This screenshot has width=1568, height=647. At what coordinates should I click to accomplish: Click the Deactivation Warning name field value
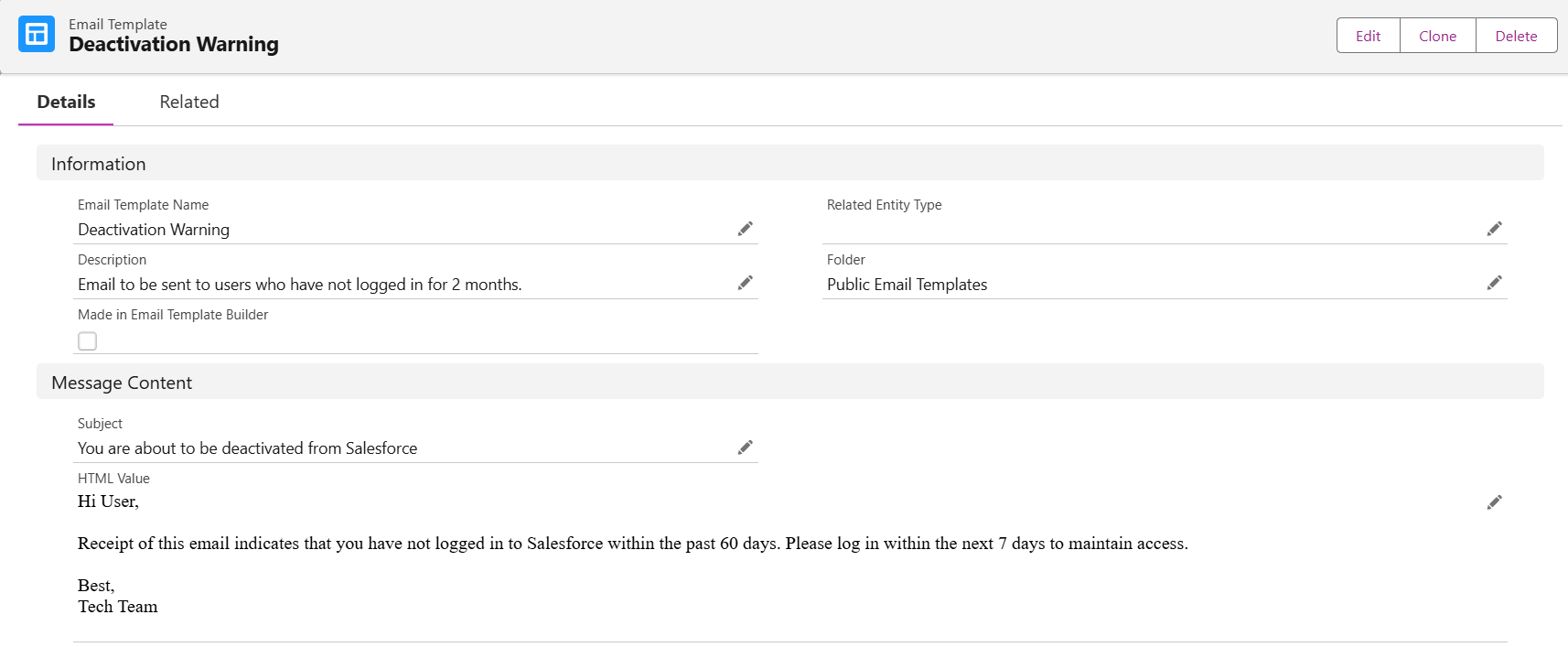click(x=154, y=230)
